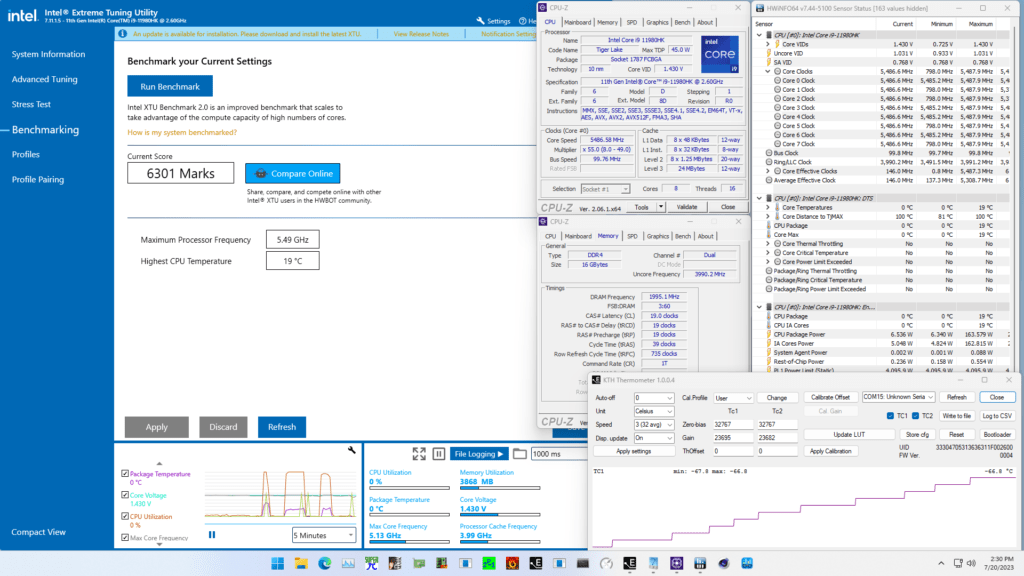Open Profiles in XTU sidebar
The width and height of the screenshot is (1024, 576).
pos(25,155)
